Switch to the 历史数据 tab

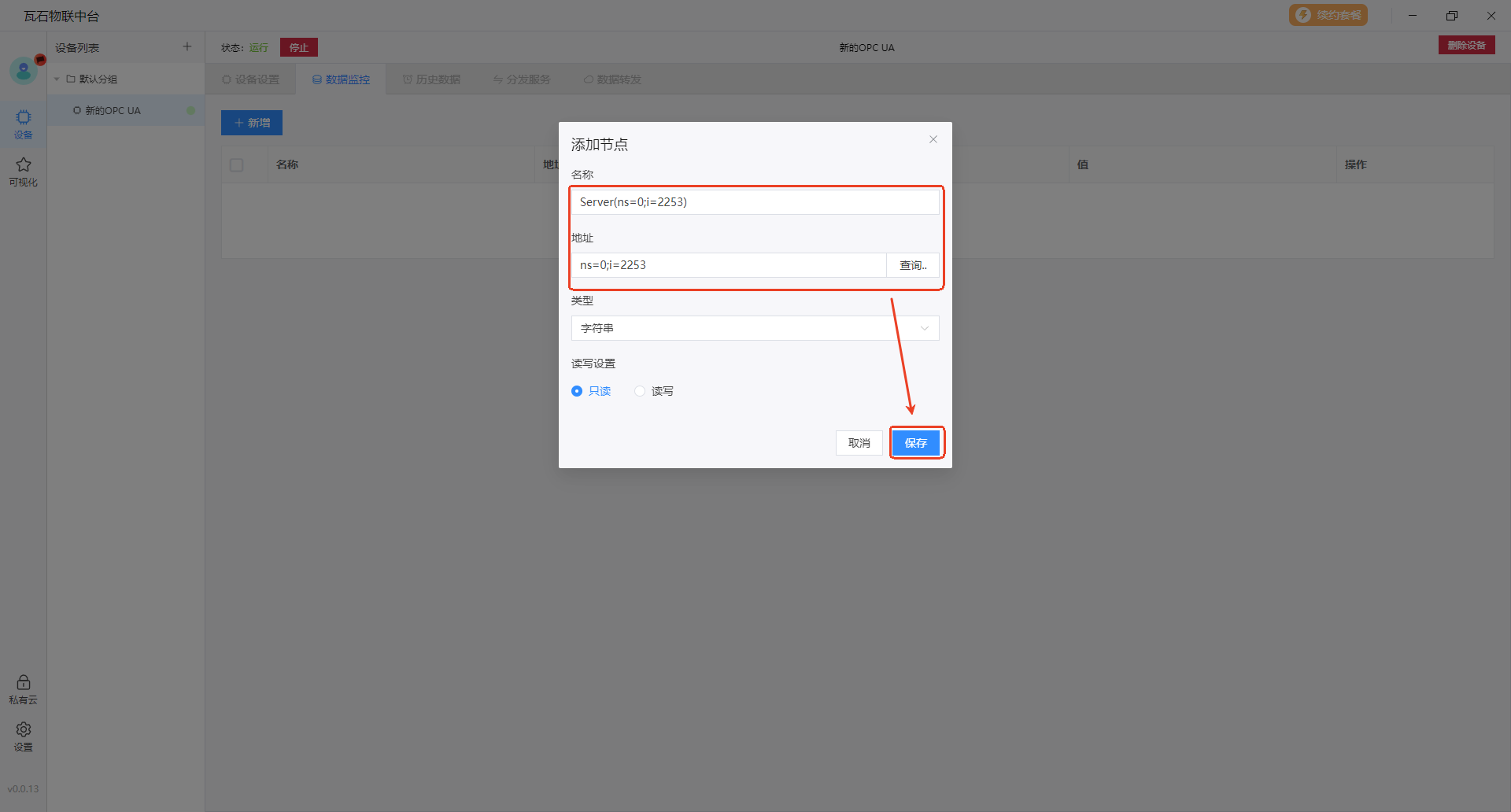click(431, 79)
